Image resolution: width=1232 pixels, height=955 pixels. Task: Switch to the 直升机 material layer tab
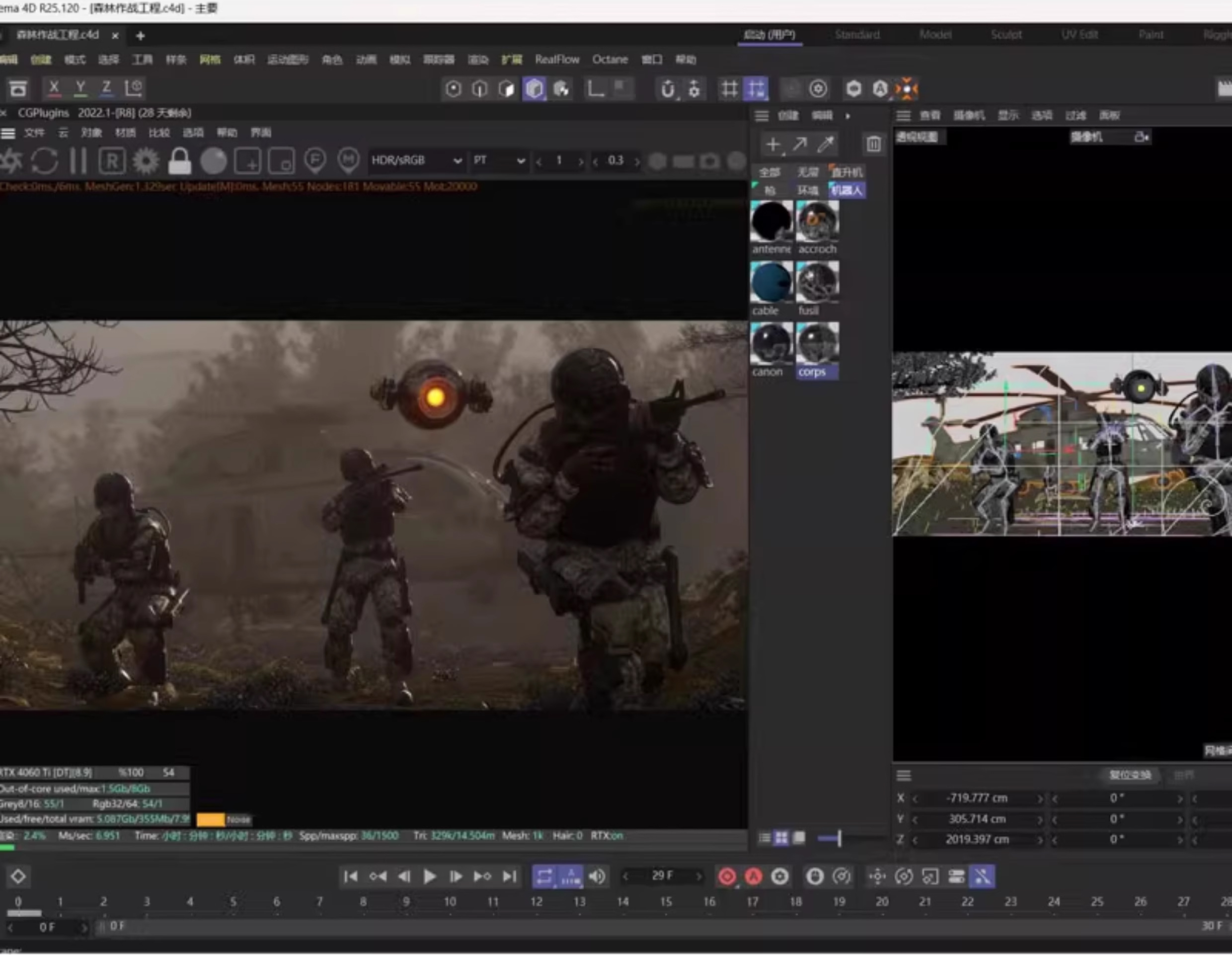[847, 172]
